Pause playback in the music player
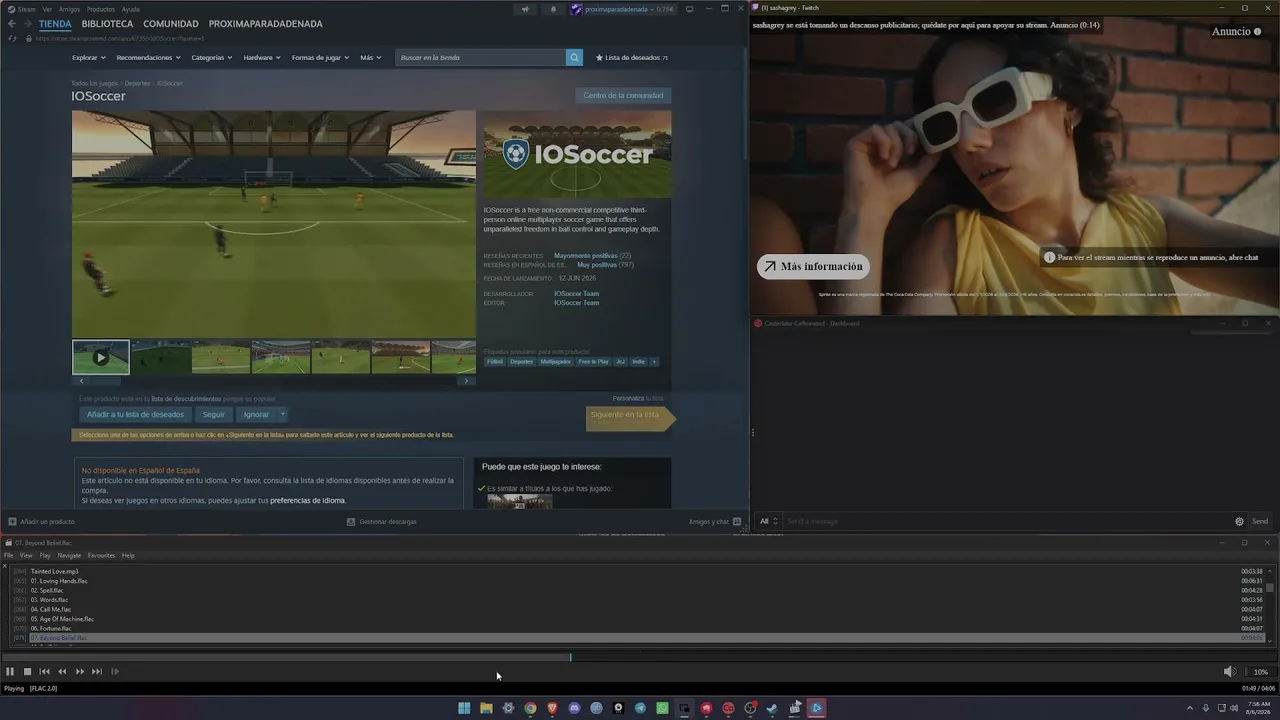The width and height of the screenshot is (1280, 720). pos(10,672)
